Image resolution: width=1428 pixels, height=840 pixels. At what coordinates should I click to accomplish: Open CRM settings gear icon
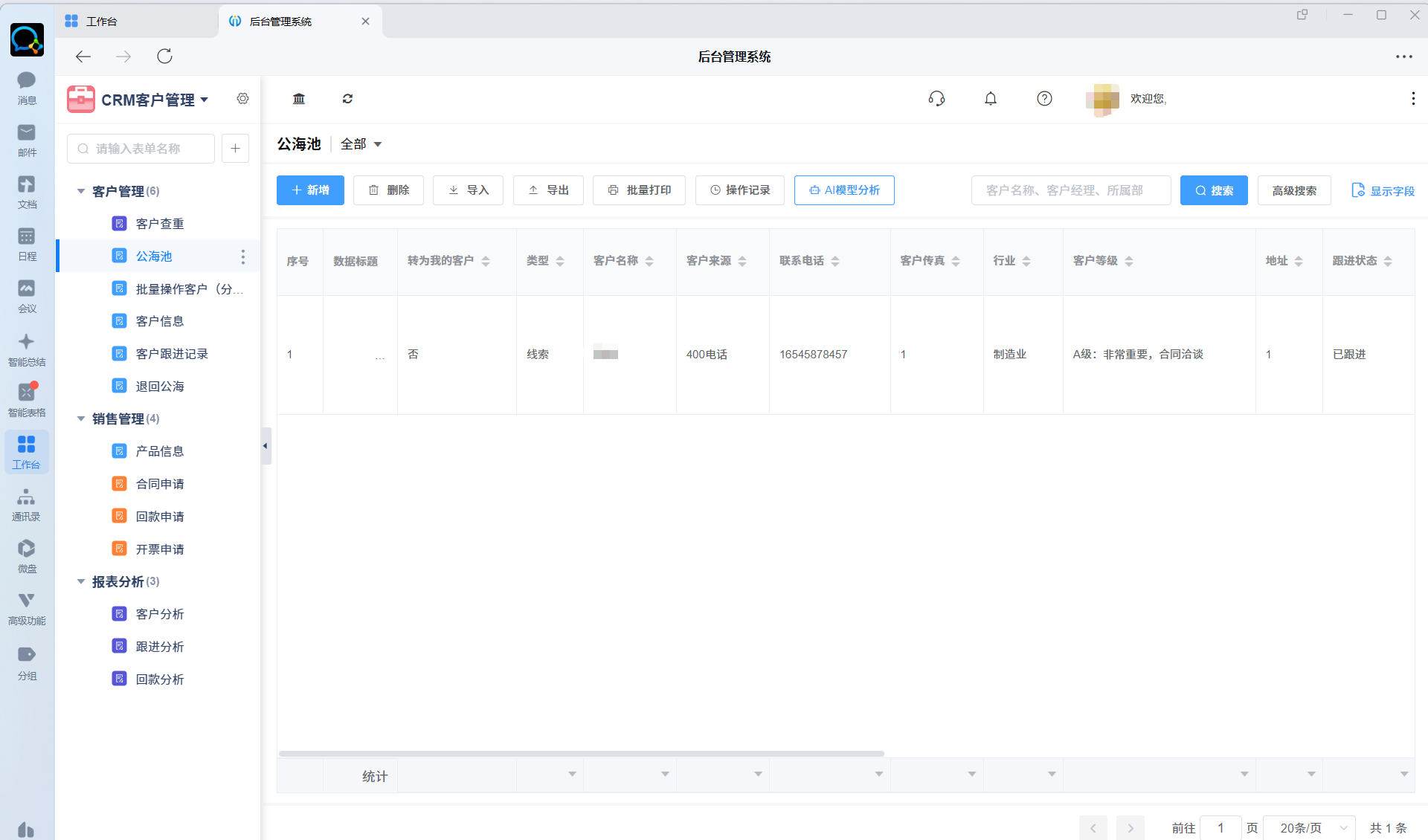tap(242, 99)
